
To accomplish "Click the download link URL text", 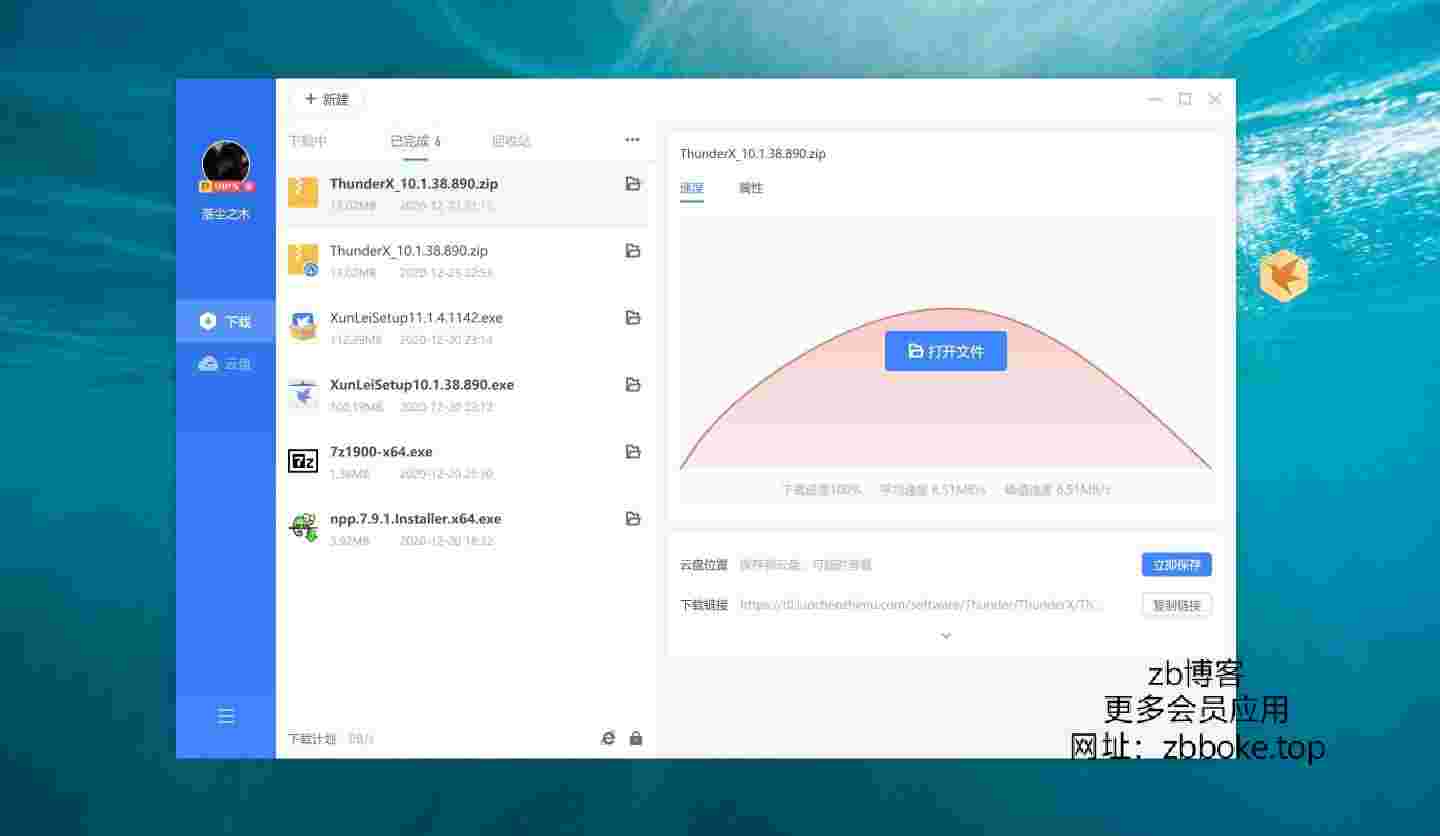I will coord(921,605).
